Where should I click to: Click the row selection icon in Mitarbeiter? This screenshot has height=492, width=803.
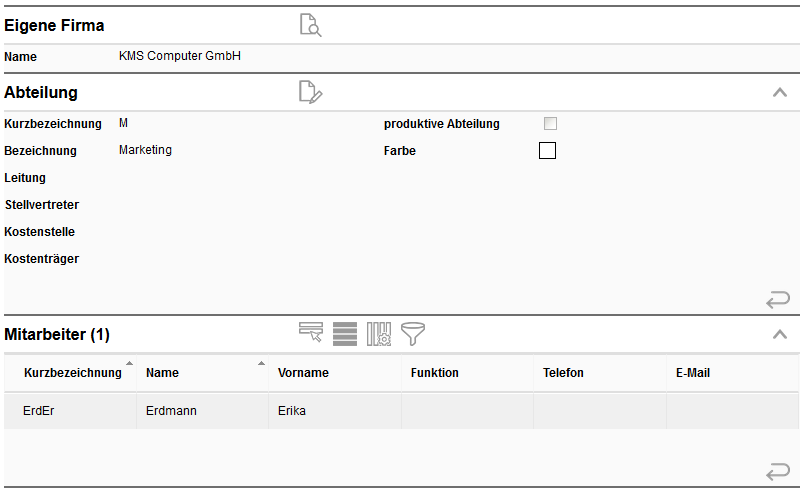pyautogui.click(x=311, y=334)
